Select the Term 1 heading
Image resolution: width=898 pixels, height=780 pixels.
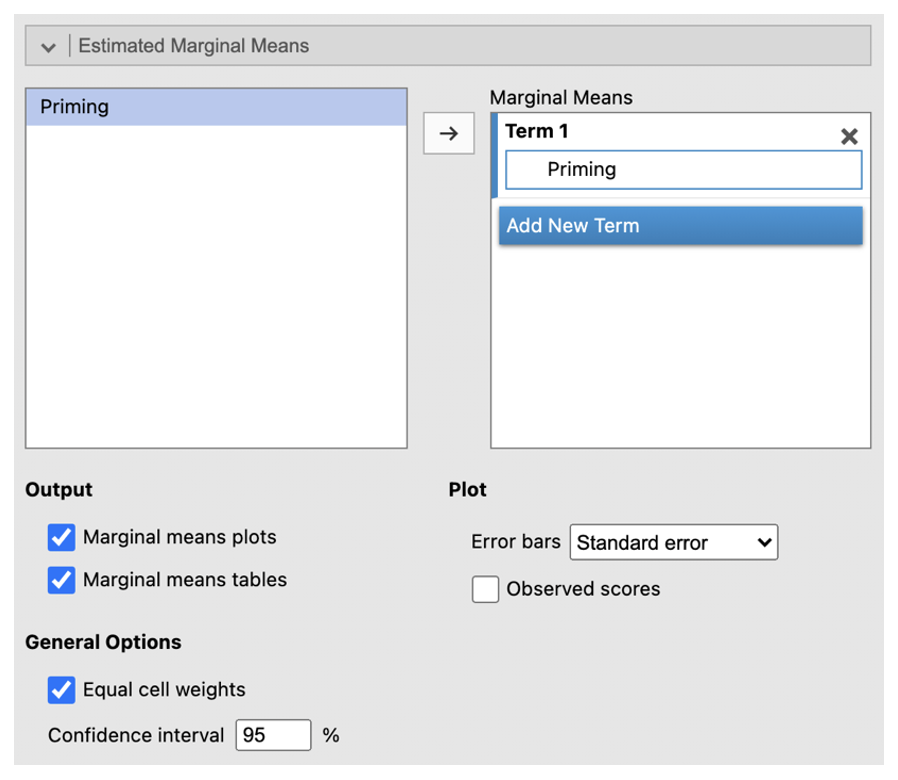pos(537,131)
